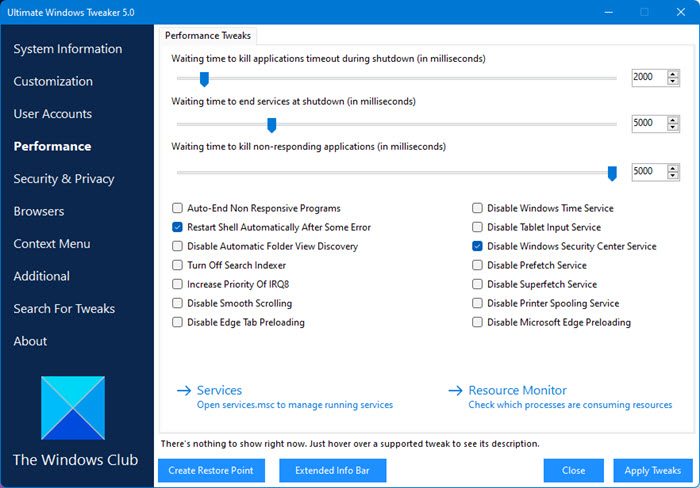The image size is (700, 488).
Task: Increase kill applications timeout with up arrow
Action: (673, 74)
